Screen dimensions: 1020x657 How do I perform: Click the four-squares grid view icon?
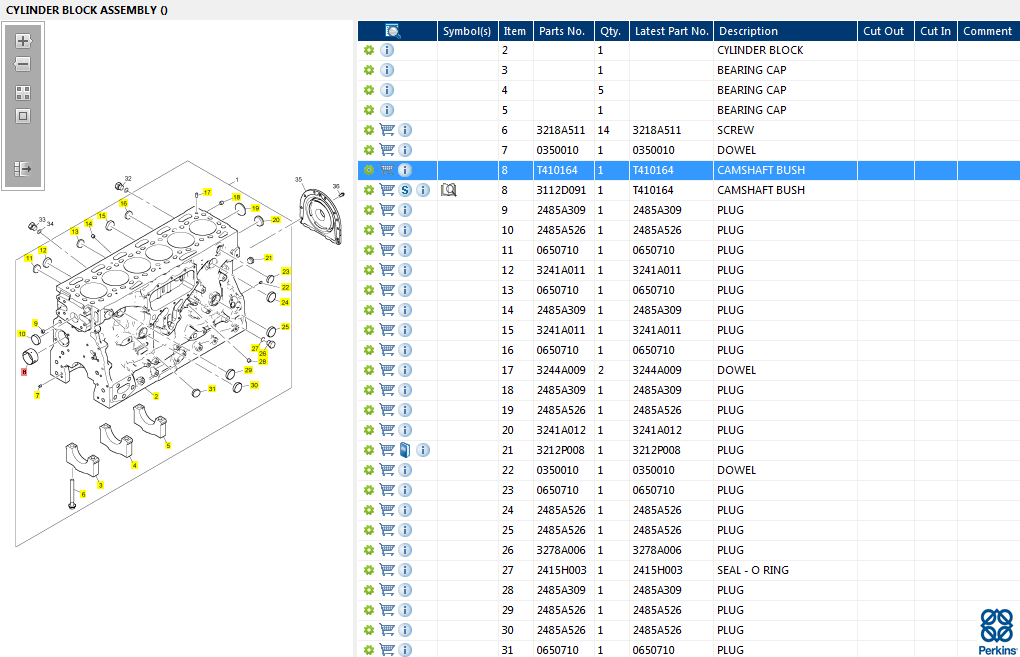[23, 93]
